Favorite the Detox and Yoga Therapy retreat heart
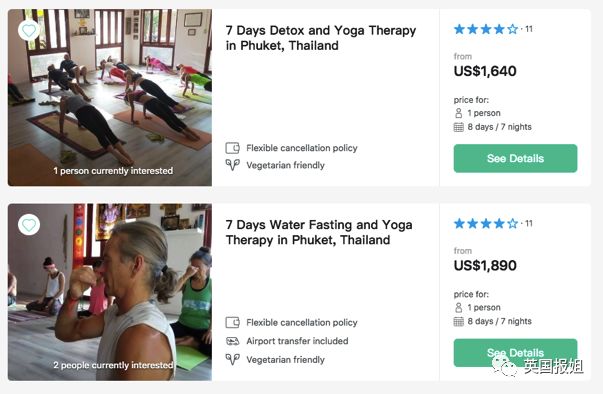603x394 pixels. click(29, 30)
